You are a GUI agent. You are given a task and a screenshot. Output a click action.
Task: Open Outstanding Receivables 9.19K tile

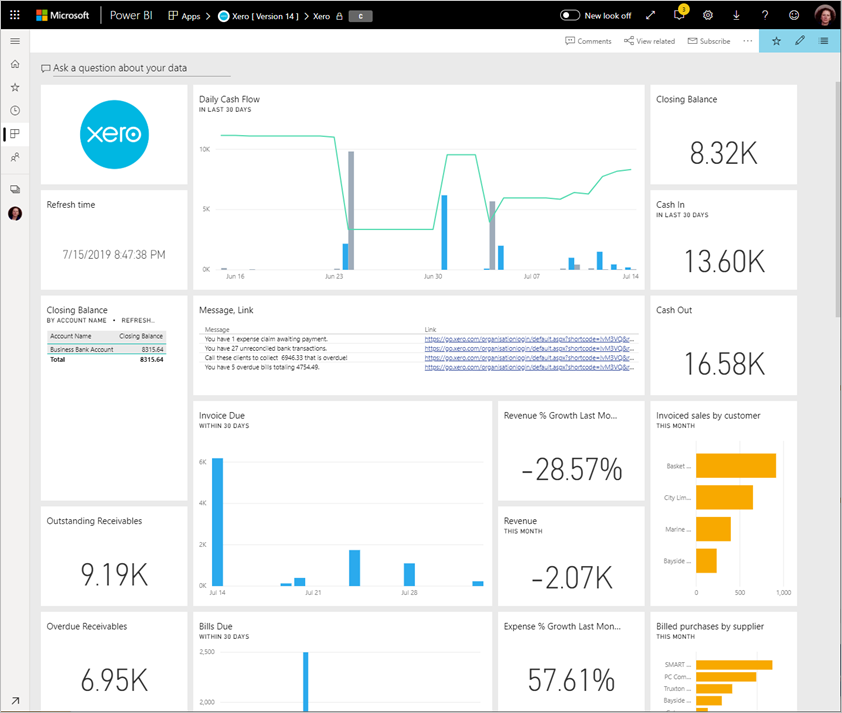[114, 556]
